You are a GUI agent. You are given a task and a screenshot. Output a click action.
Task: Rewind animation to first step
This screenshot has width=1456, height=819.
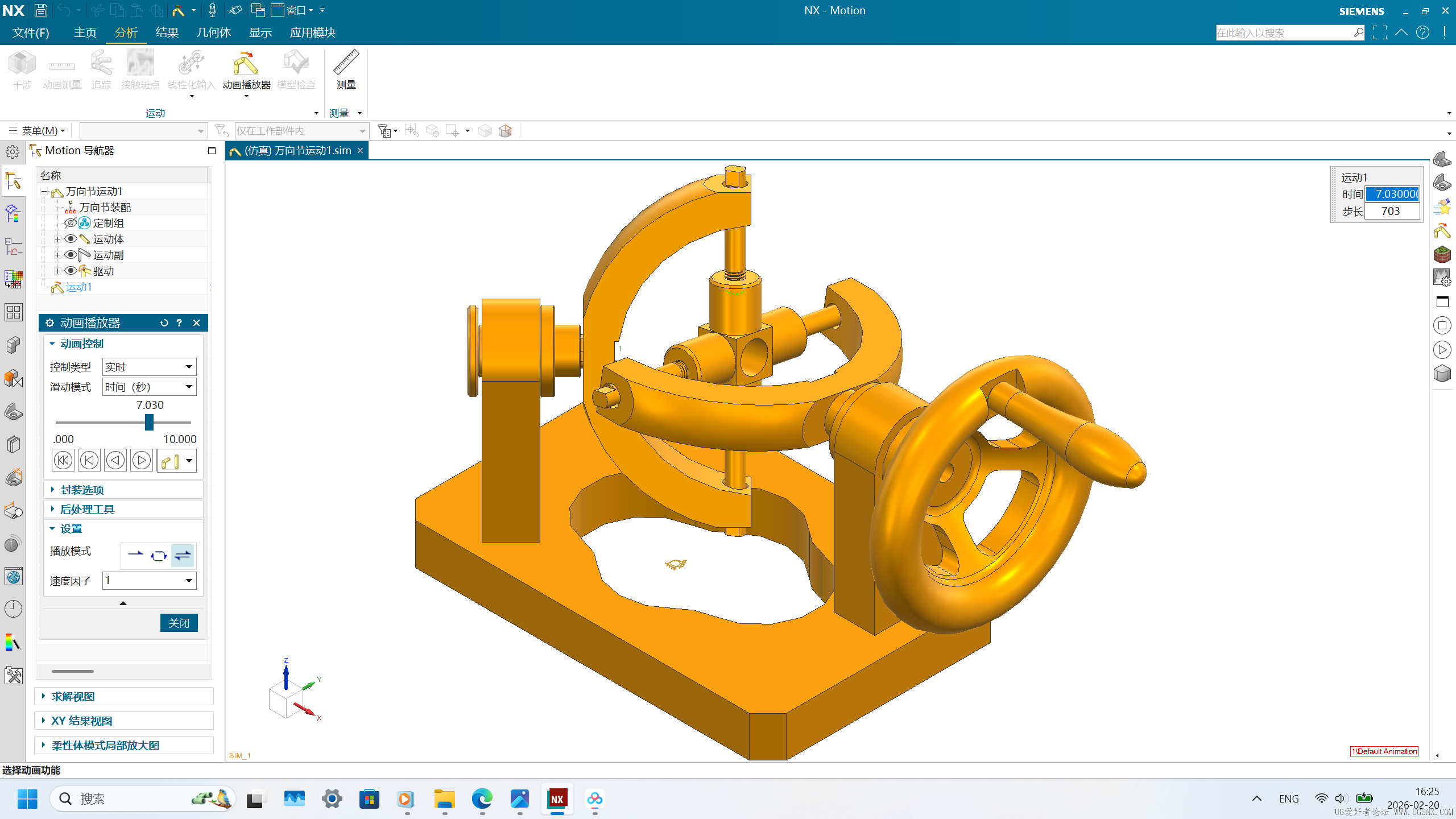tap(63, 460)
